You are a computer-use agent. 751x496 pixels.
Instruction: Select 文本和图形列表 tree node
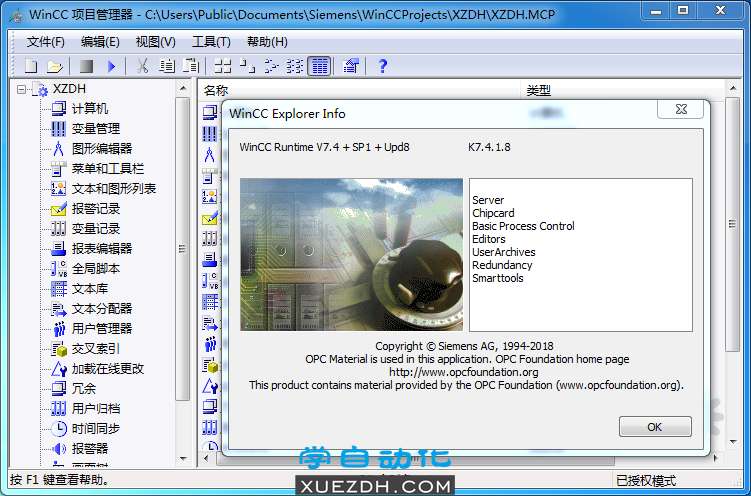pos(114,189)
